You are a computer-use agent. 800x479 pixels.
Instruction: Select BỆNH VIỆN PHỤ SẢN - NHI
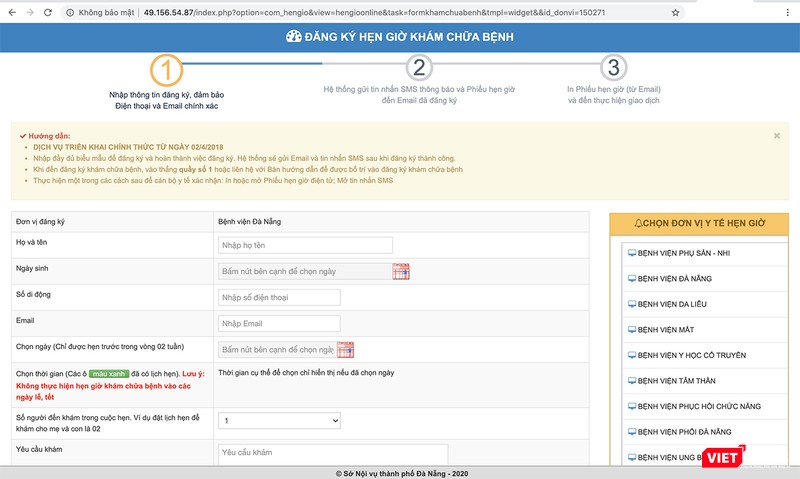(684, 253)
